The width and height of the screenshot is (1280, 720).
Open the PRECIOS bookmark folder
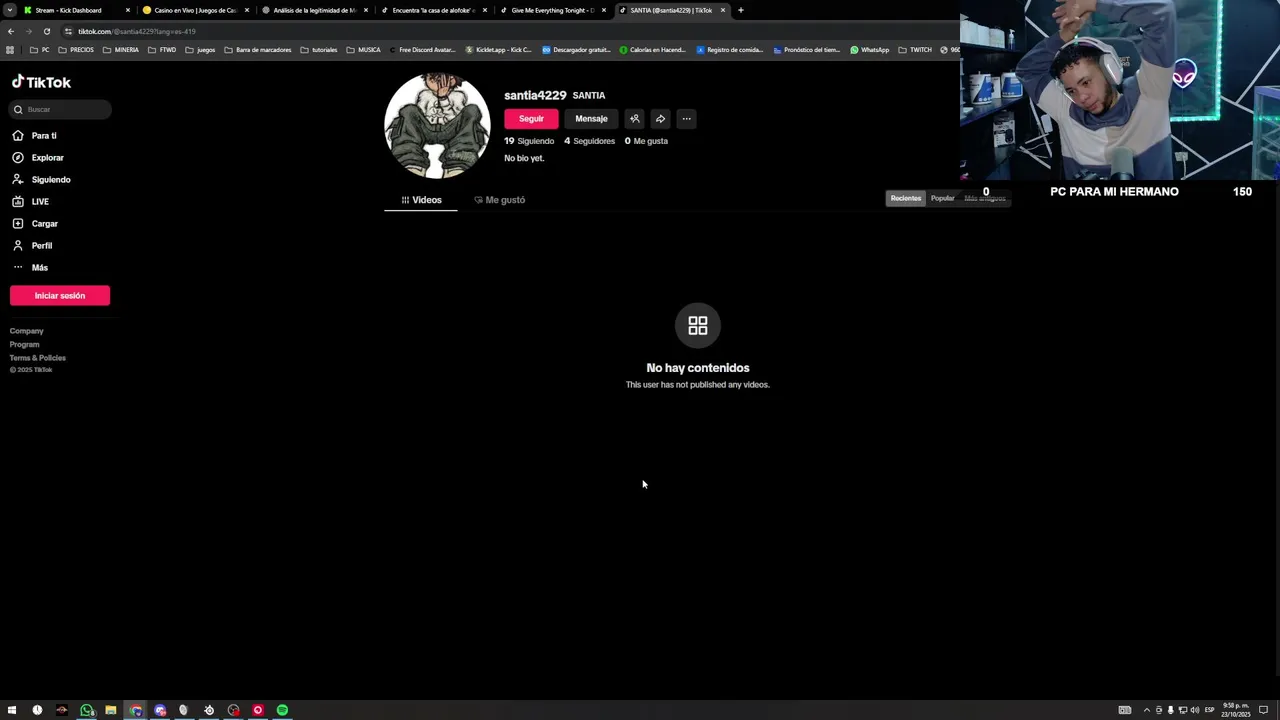76,49
